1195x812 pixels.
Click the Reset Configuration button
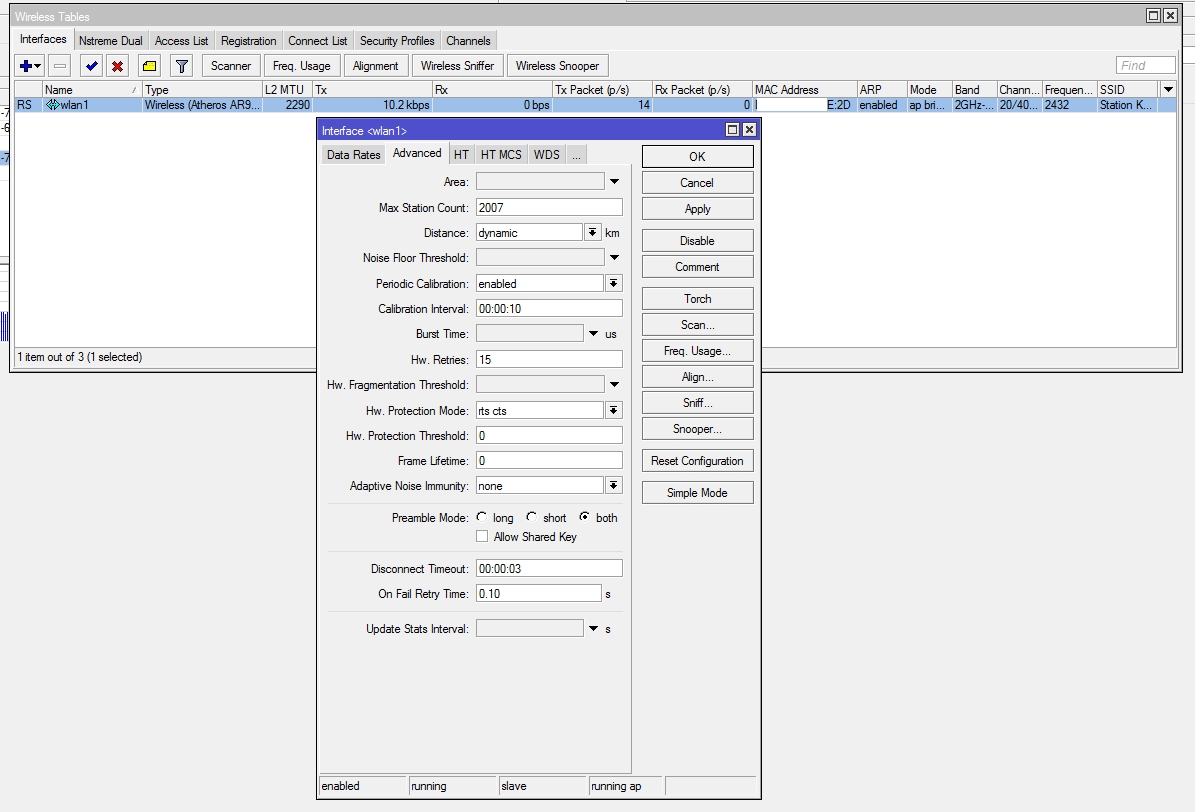pyautogui.click(x=697, y=461)
